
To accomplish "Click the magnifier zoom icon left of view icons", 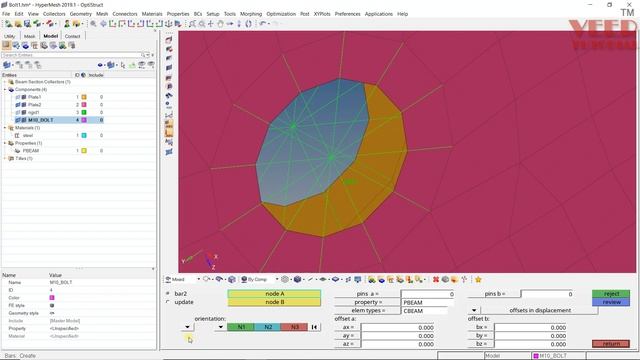I will pyautogui.click(x=93, y=24).
